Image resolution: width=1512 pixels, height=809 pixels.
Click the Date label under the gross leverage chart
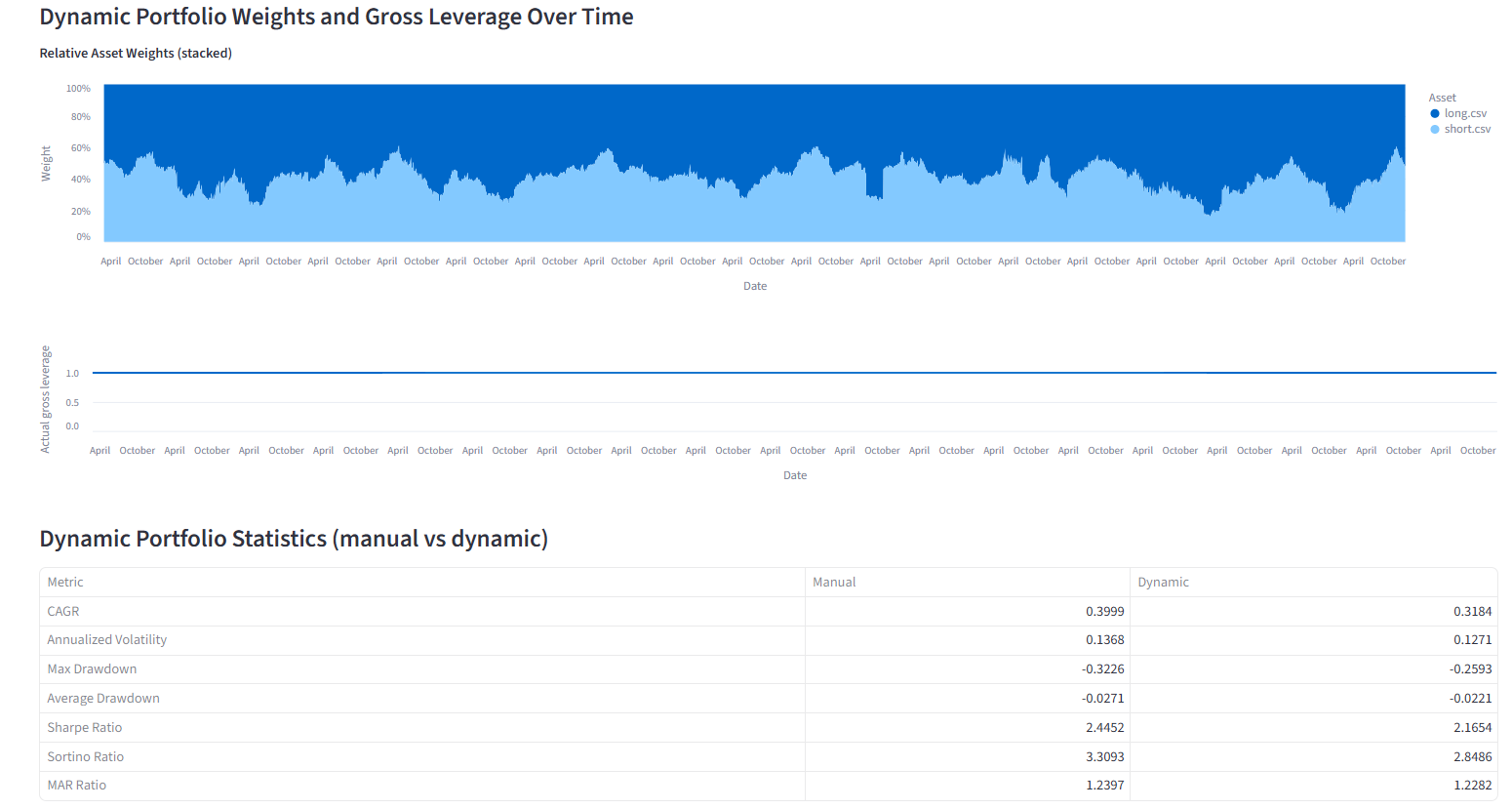point(795,475)
